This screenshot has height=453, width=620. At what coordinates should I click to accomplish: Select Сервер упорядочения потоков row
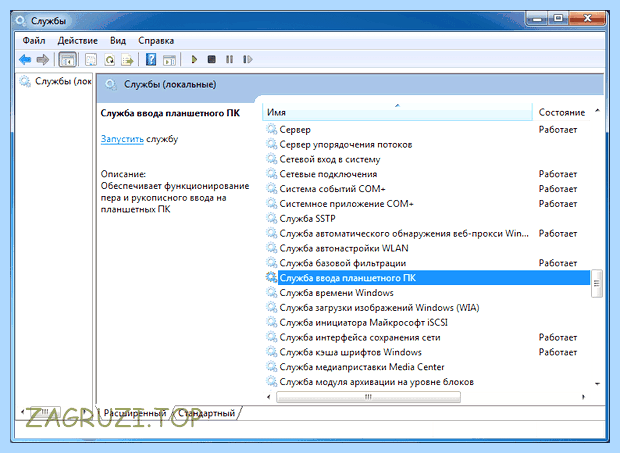pyautogui.click(x=427, y=145)
